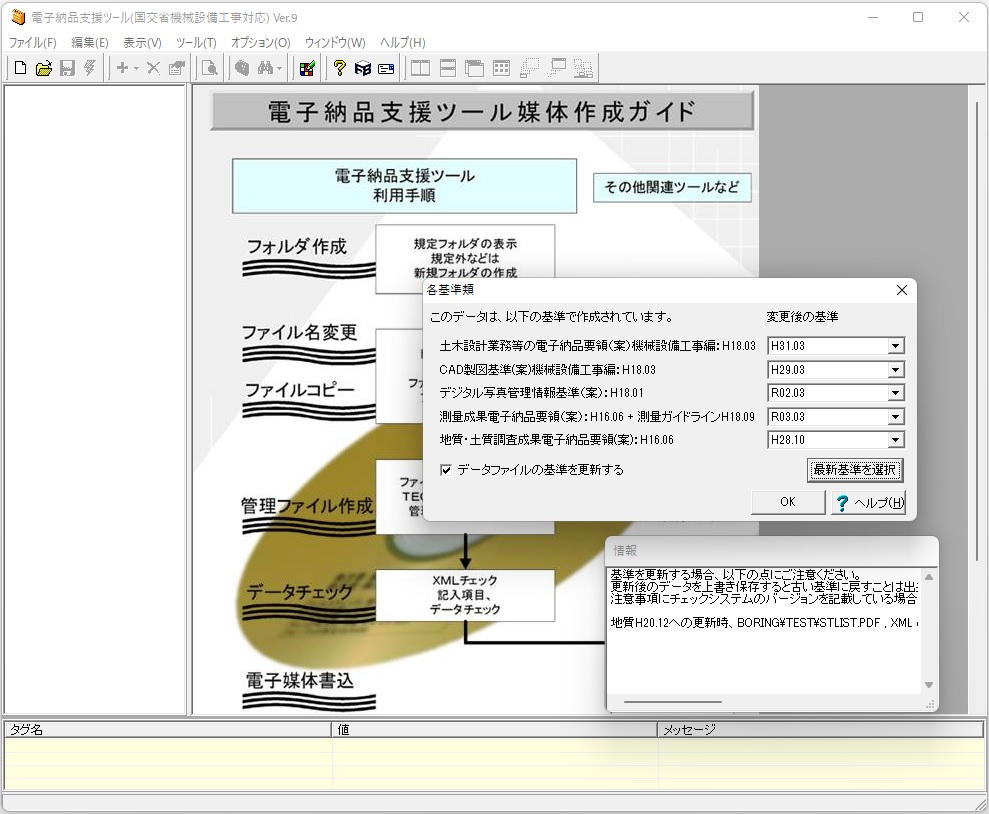This screenshot has width=989, height=814.
Task: Expand the デジタル写真 R02.03 dropdown
Action: 895,393
